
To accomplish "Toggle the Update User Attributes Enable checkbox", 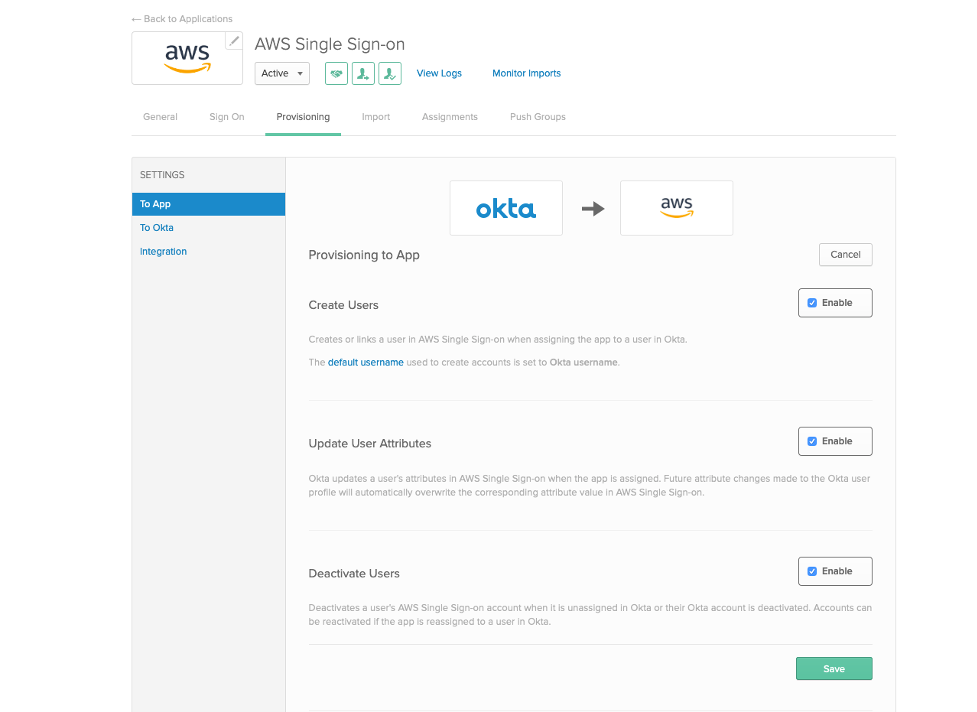I will [x=812, y=441].
